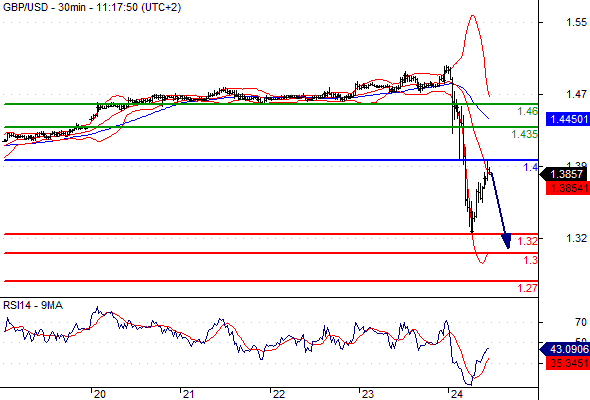
Task: Select the blue 1.4 pivot level label
Action: [531, 167]
